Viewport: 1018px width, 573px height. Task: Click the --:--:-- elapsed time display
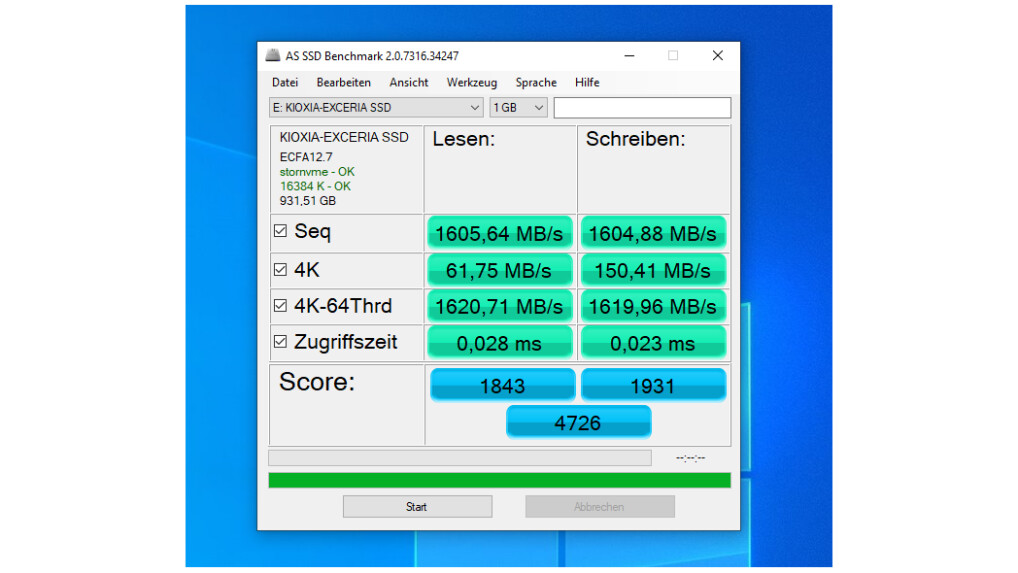(690, 458)
